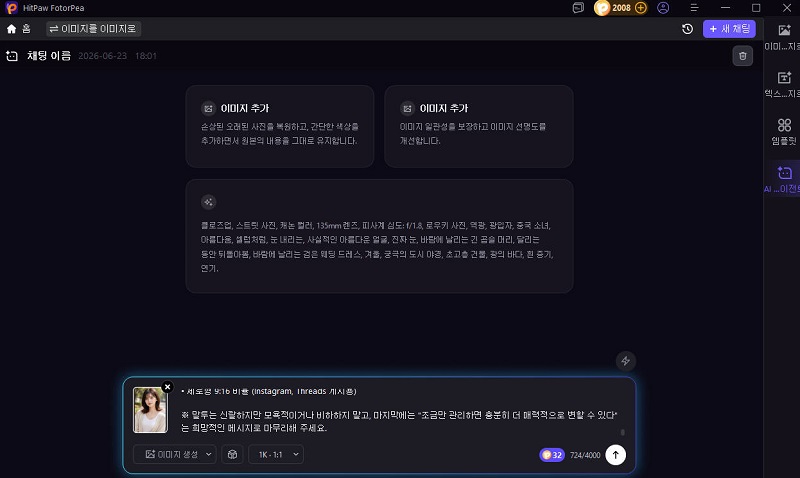Click the 2008 coin balance
This screenshot has height=478, width=800.
click(x=621, y=8)
